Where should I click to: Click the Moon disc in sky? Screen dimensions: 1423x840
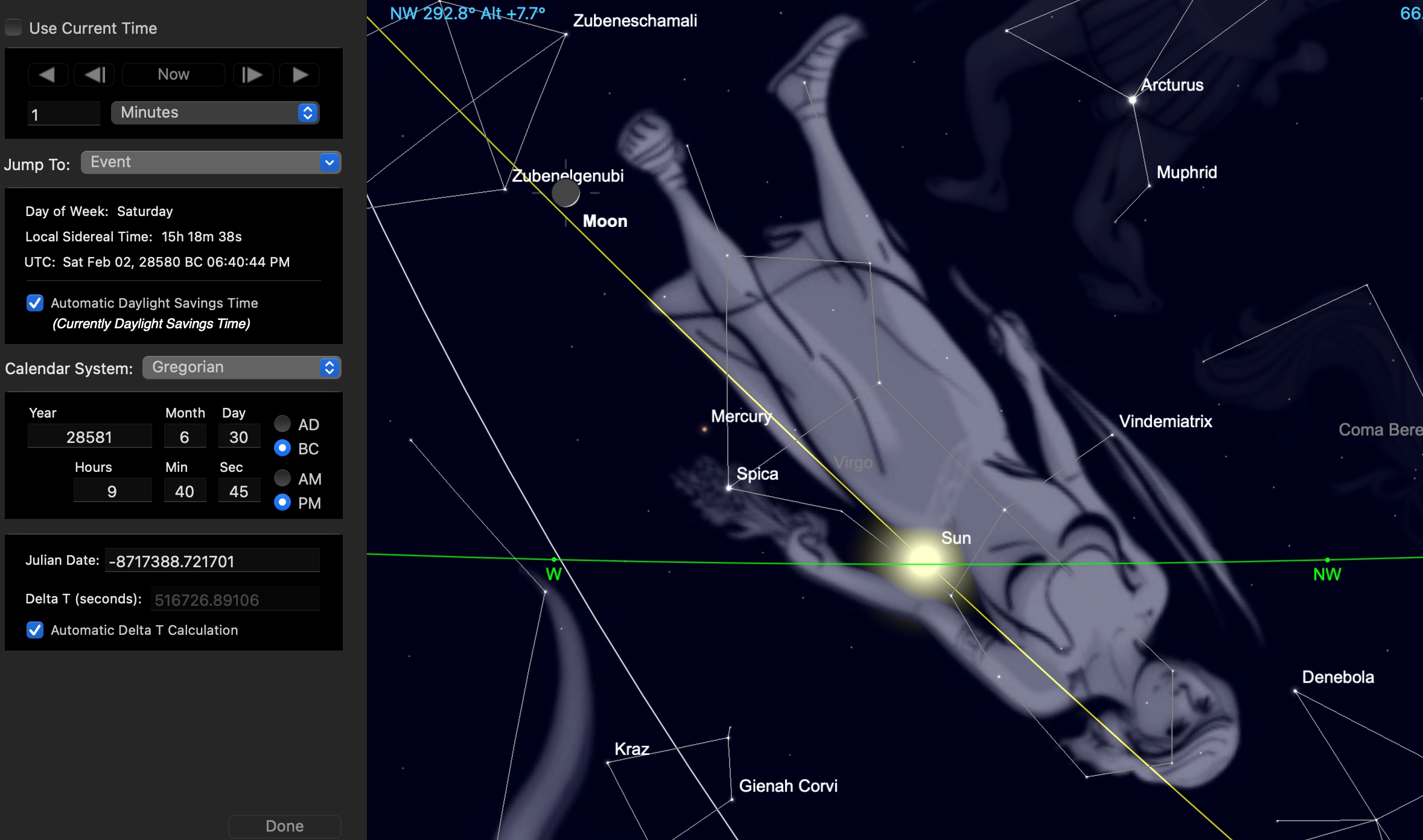click(x=565, y=193)
